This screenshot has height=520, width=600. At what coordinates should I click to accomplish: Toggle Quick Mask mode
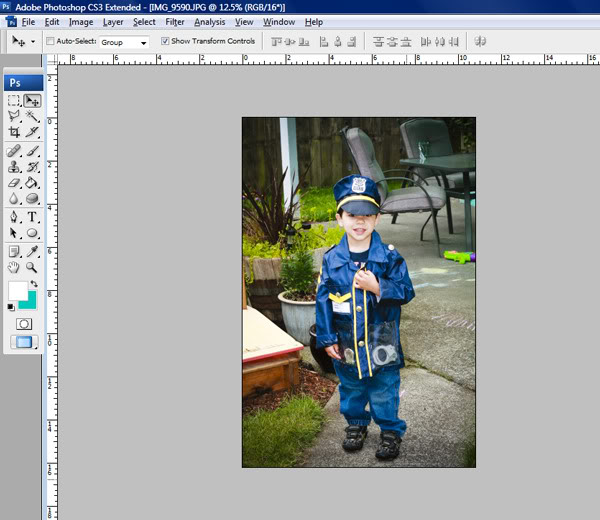pos(23,324)
